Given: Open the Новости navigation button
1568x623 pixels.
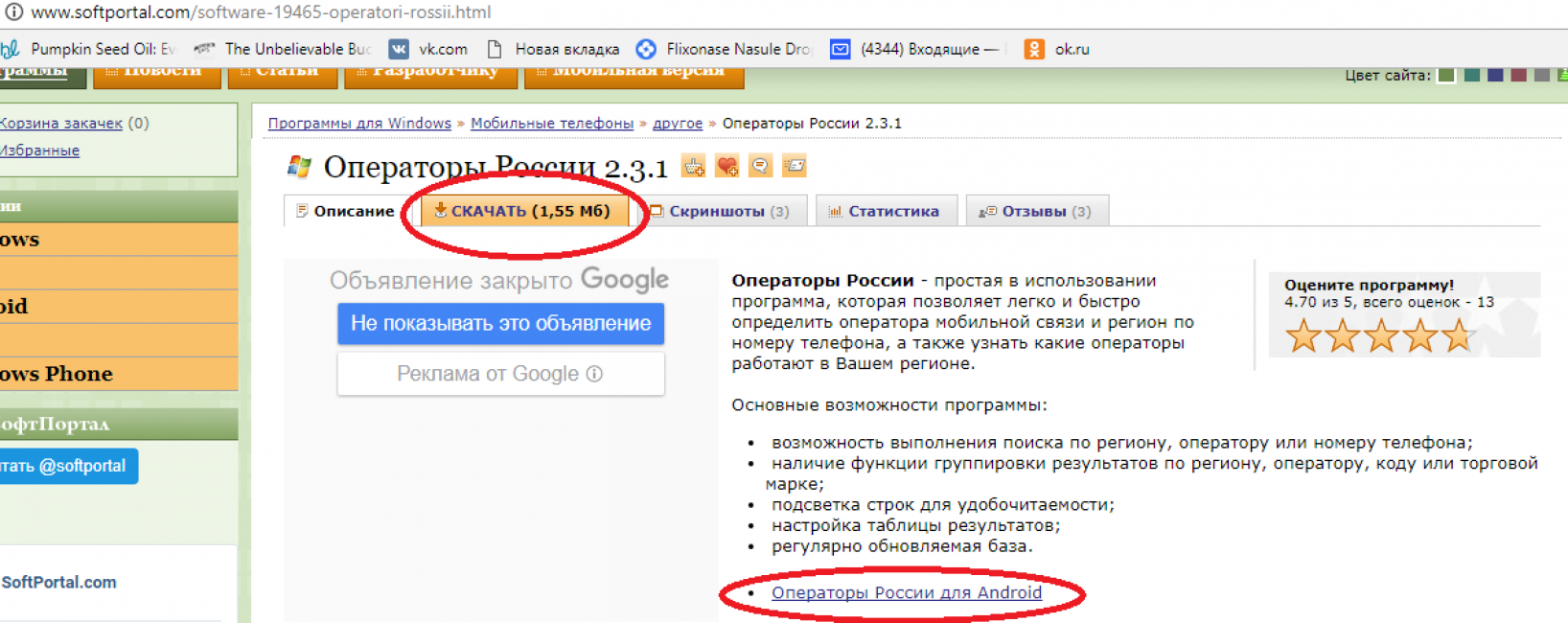Looking at the screenshot, I should [157, 77].
